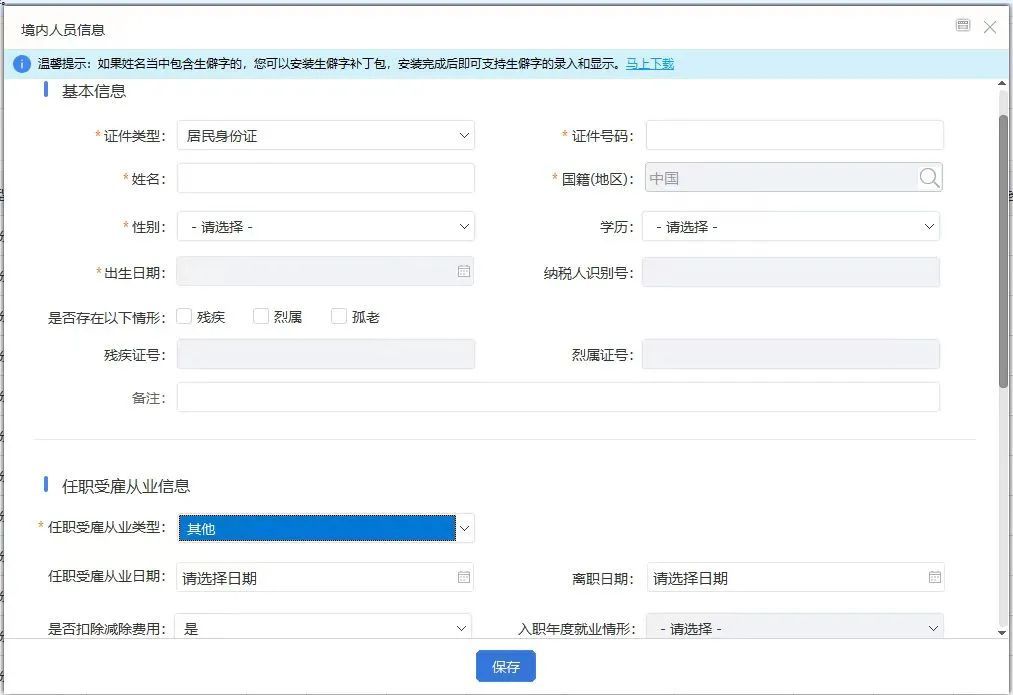The height and width of the screenshot is (695, 1013).
Task: Click the 出生日期 date field
Action: (325, 271)
